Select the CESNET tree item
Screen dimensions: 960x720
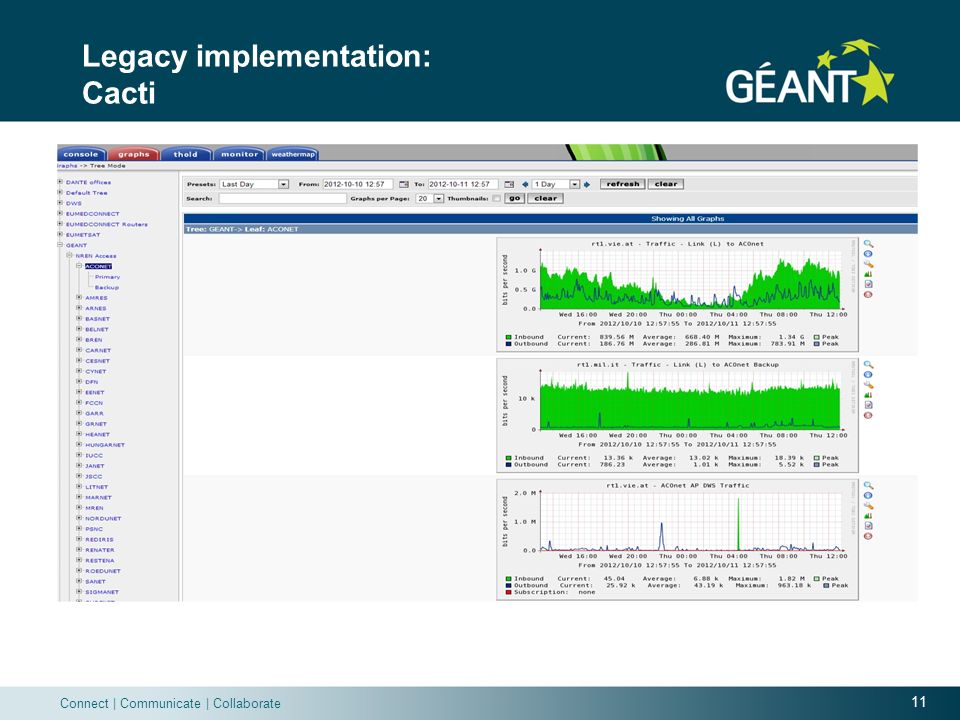97,361
